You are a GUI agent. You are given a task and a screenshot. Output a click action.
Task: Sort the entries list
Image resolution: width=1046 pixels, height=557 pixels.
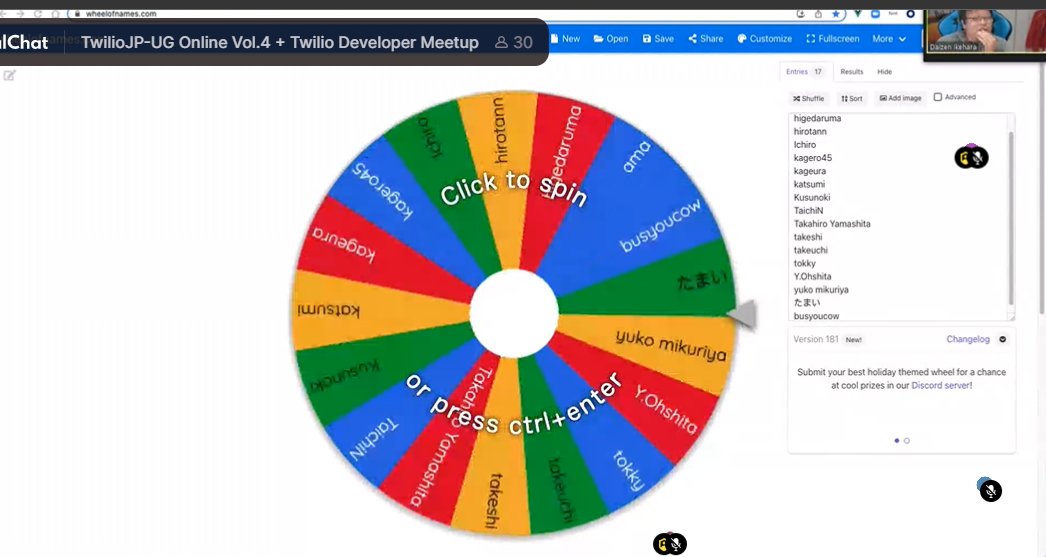[x=852, y=98]
